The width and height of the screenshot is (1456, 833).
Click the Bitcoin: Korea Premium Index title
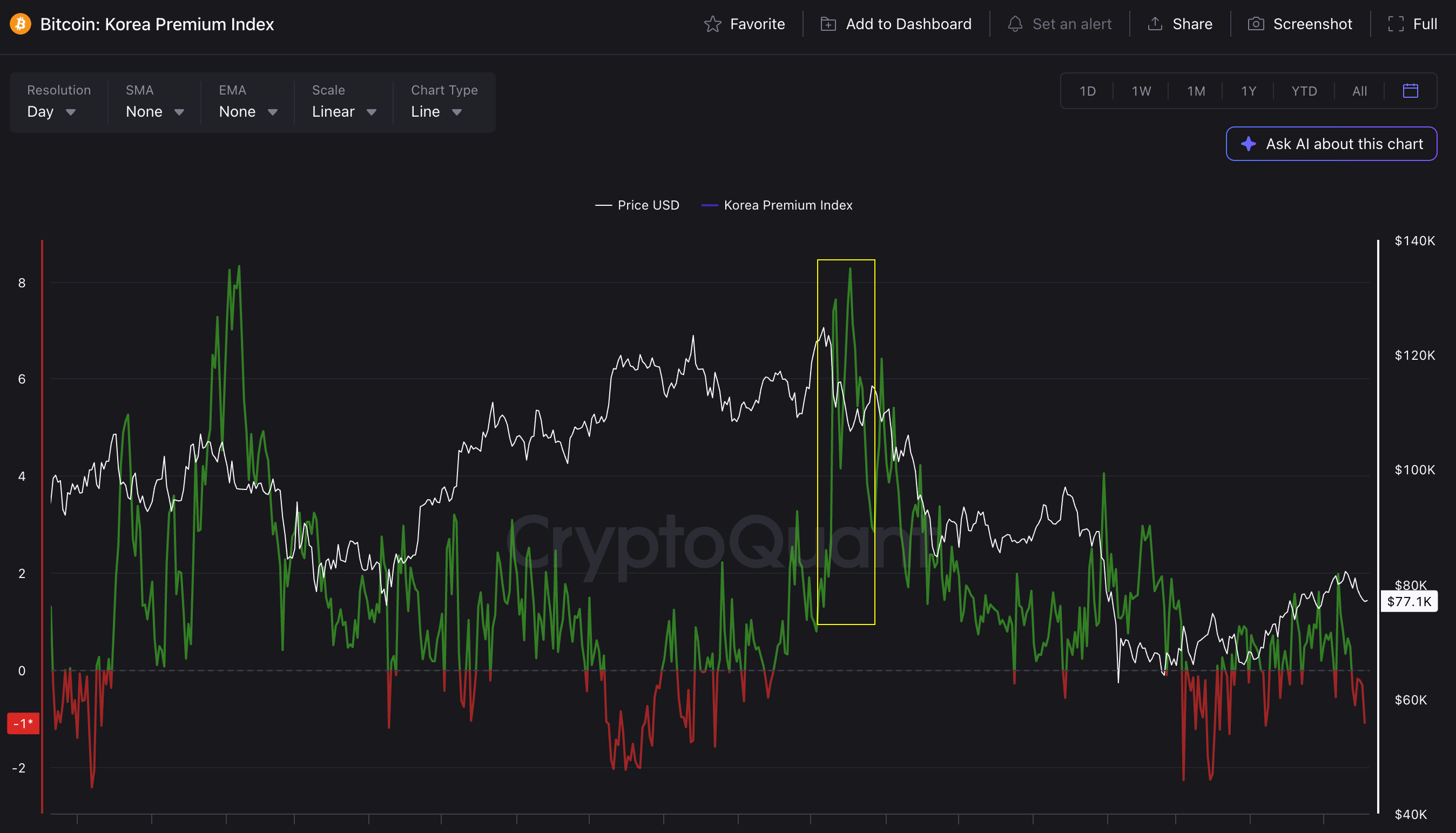157,24
